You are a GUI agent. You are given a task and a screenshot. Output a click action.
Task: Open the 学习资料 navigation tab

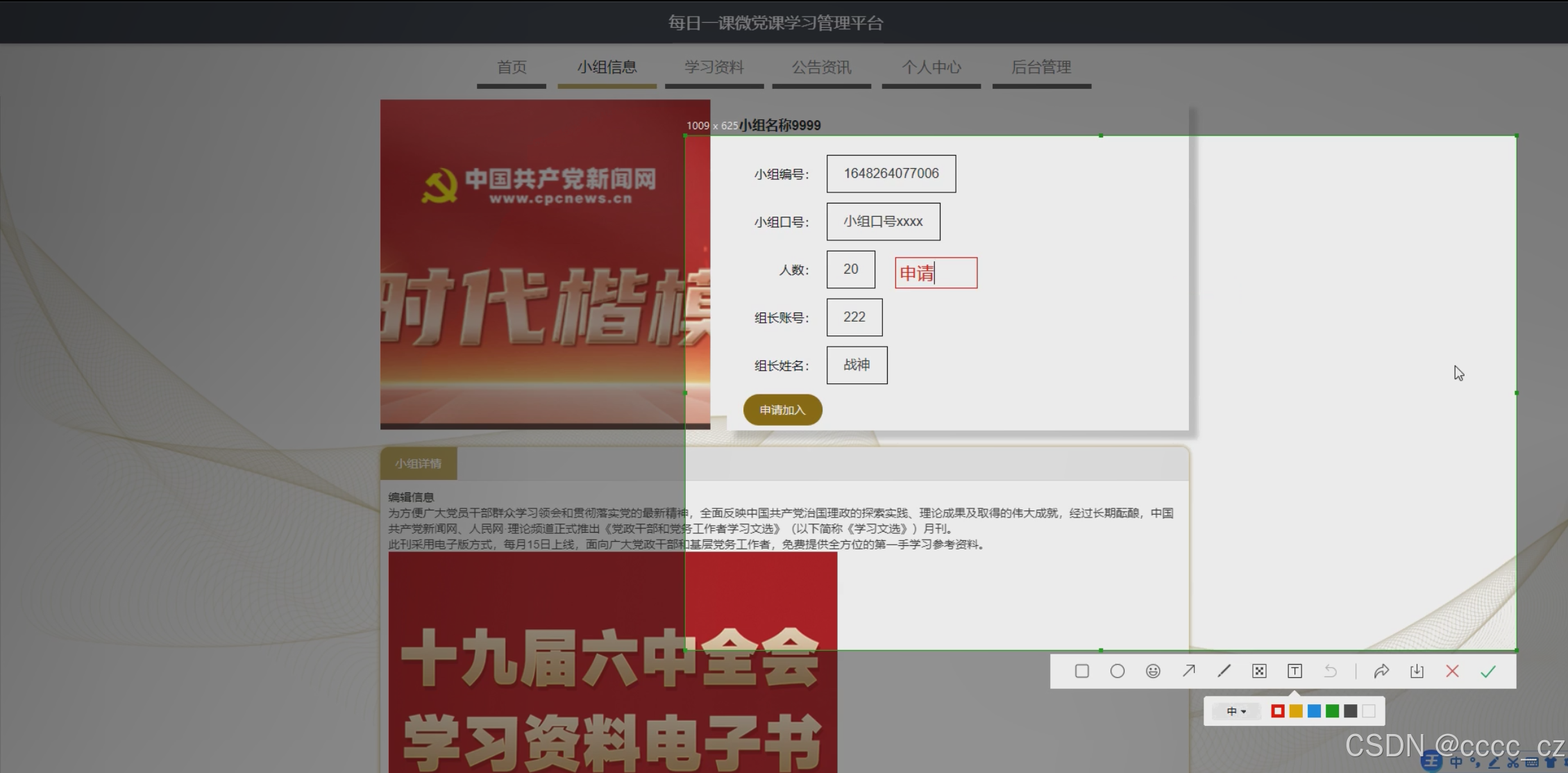[714, 67]
